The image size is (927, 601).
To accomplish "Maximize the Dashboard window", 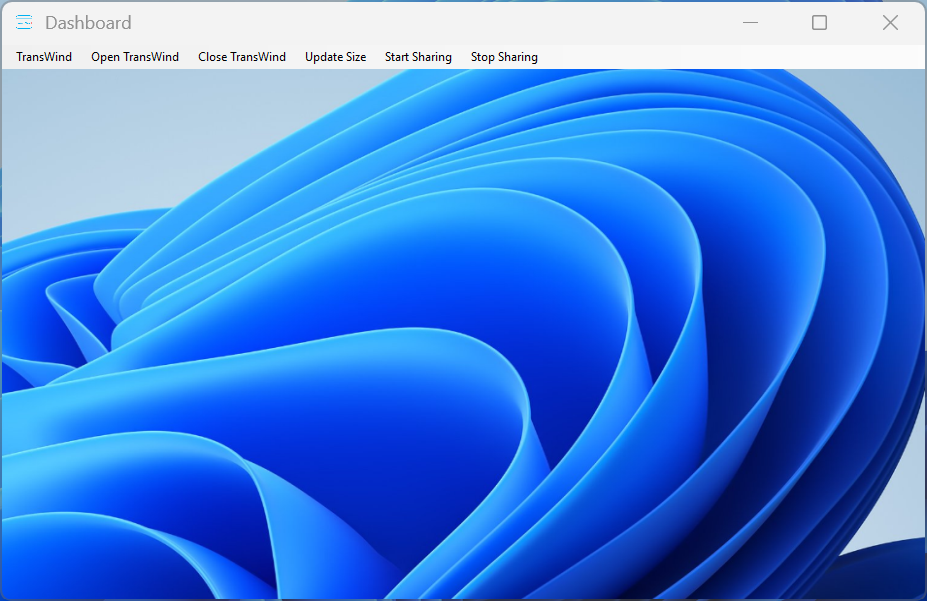I will click(x=819, y=23).
